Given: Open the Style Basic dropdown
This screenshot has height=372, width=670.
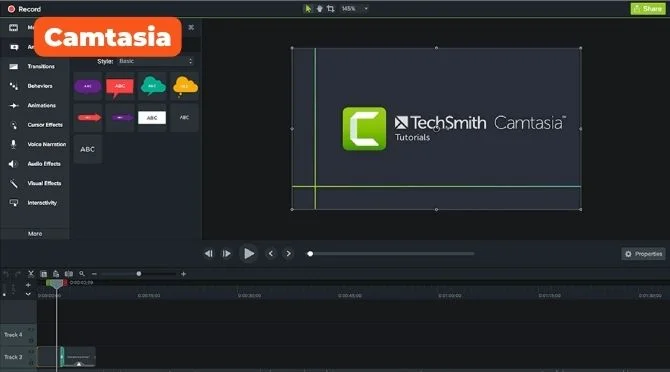Looking at the screenshot, I should 156,61.
